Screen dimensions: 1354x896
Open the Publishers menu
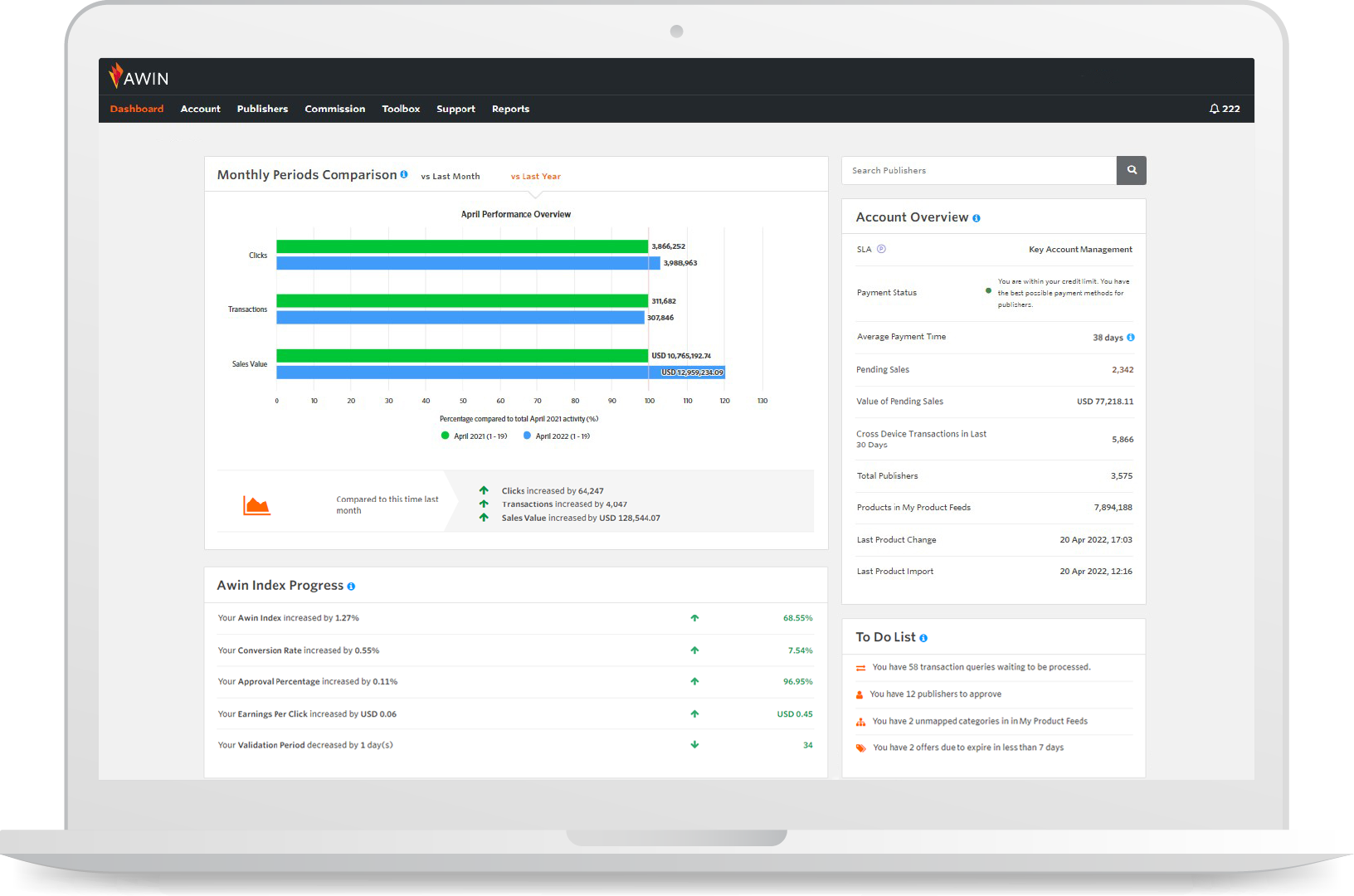point(262,109)
